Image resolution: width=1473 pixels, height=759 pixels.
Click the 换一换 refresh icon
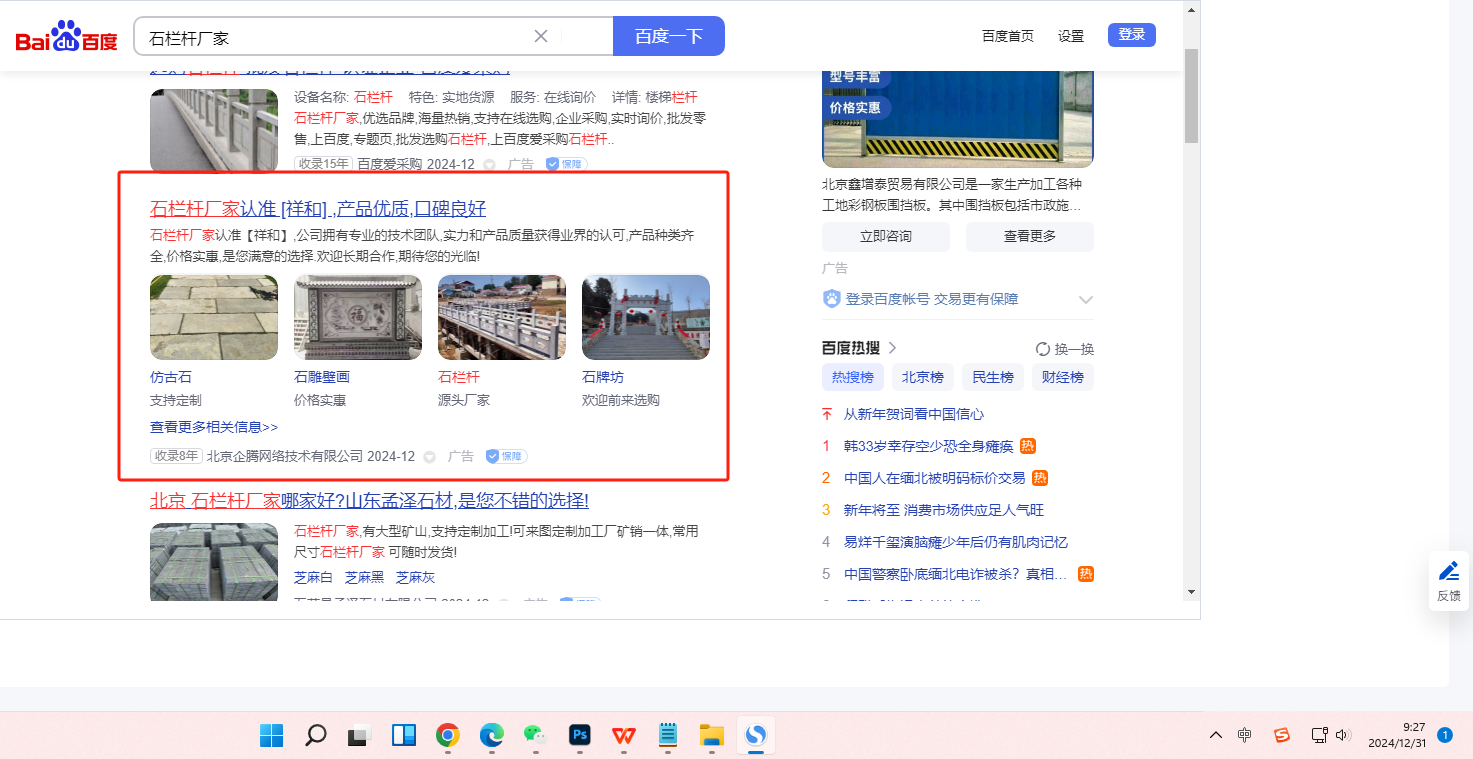tap(1043, 349)
